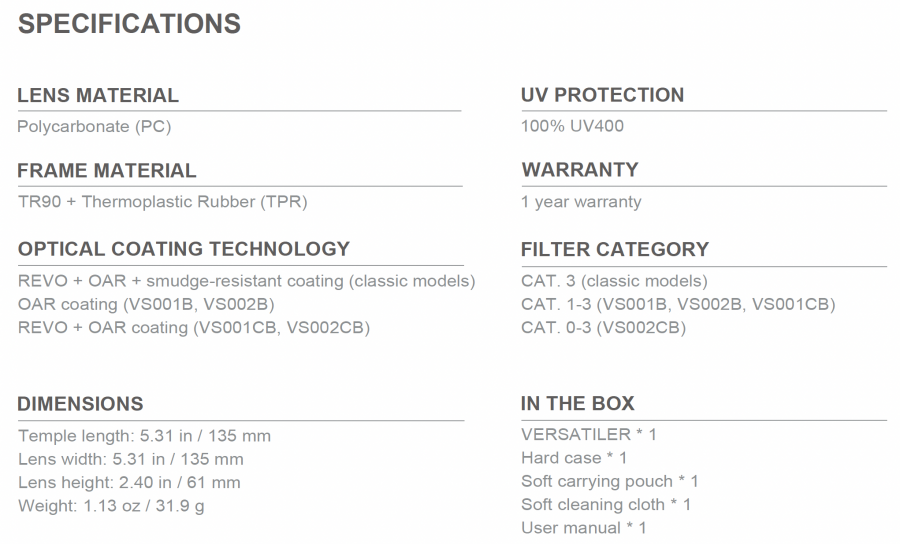Select the FRAME MATERIAL heading
This screenshot has height=544, width=900.
[107, 170]
